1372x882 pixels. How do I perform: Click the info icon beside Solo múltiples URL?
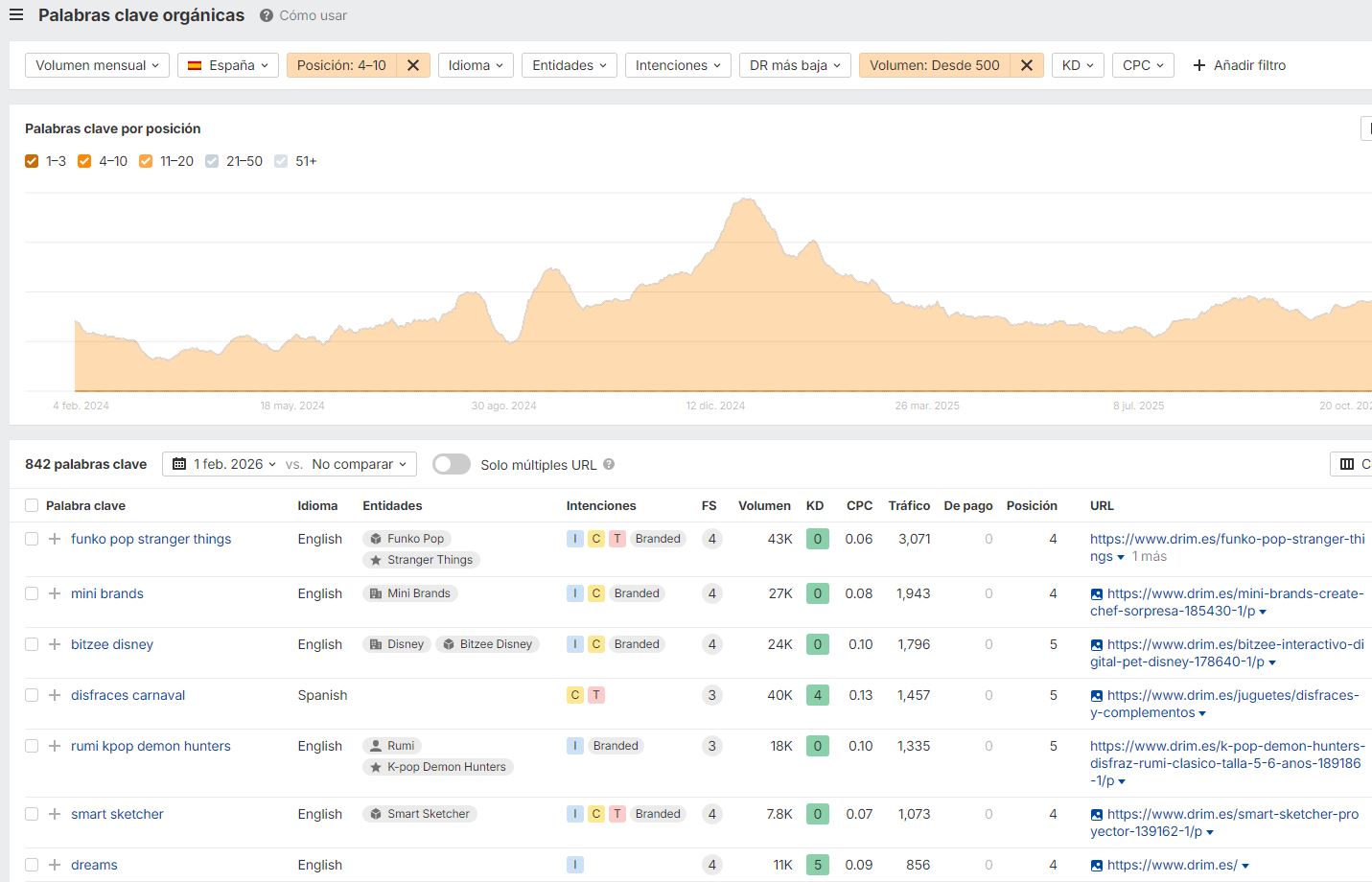click(609, 464)
